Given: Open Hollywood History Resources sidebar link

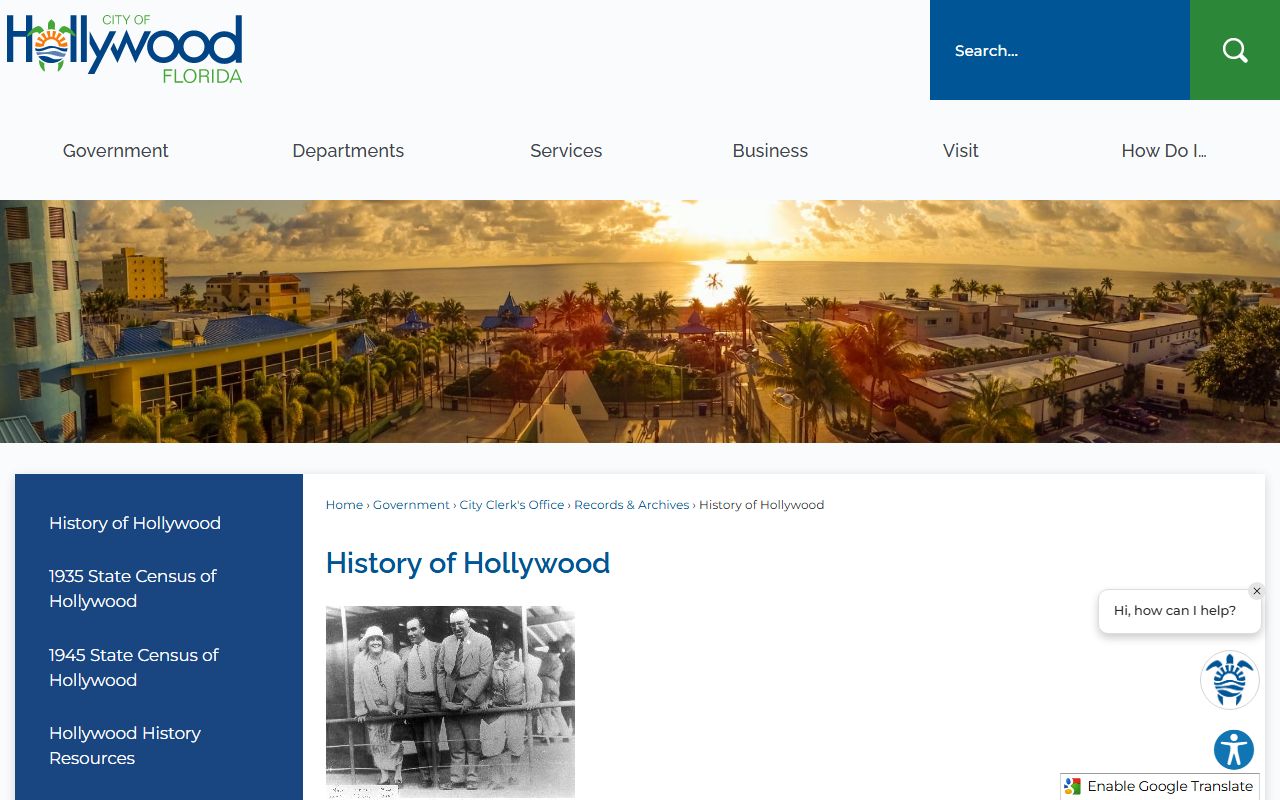Looking at the screenshot, I should (125, 746).
